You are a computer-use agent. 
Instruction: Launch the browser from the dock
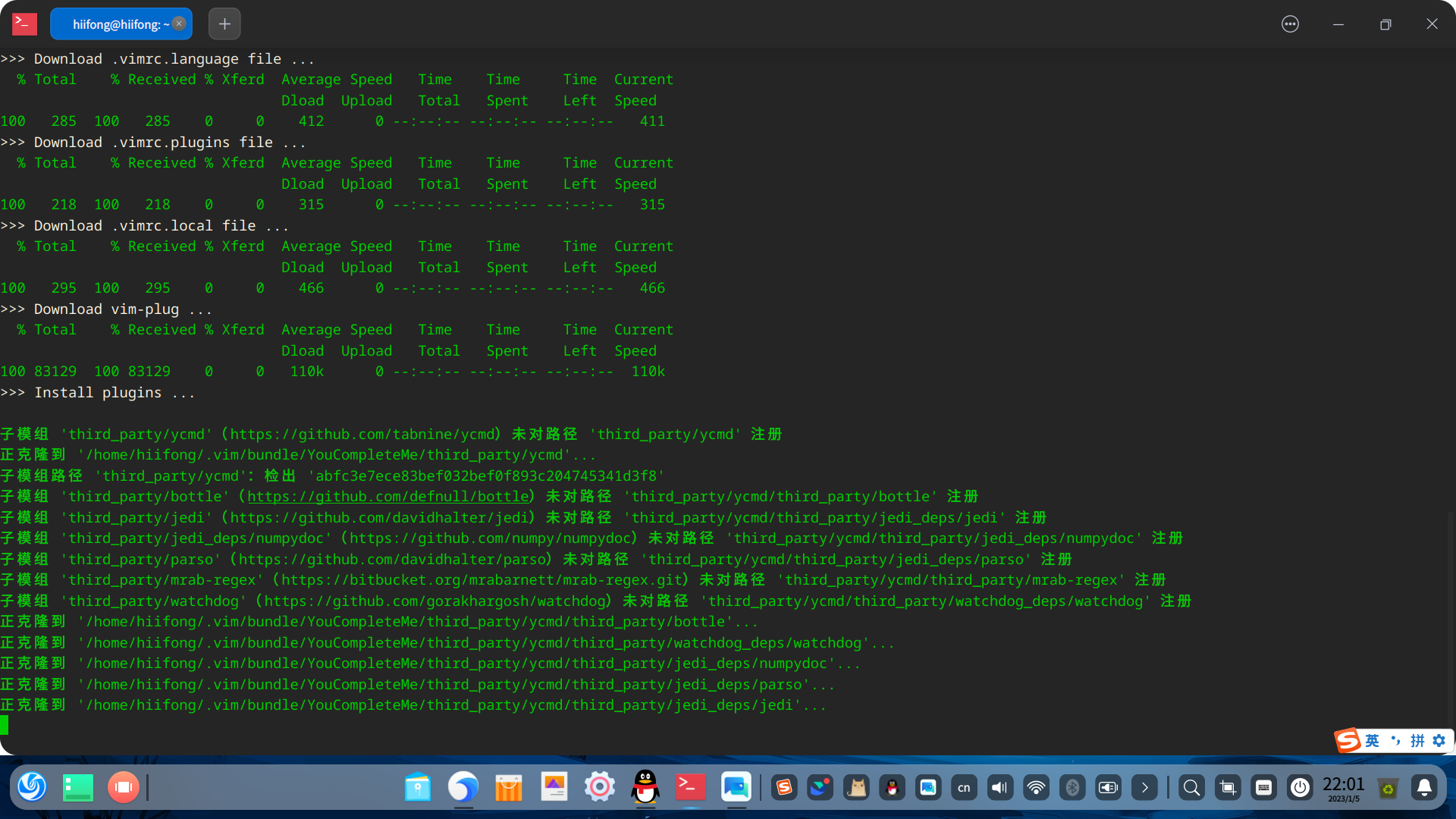click(x=463, y=787)
